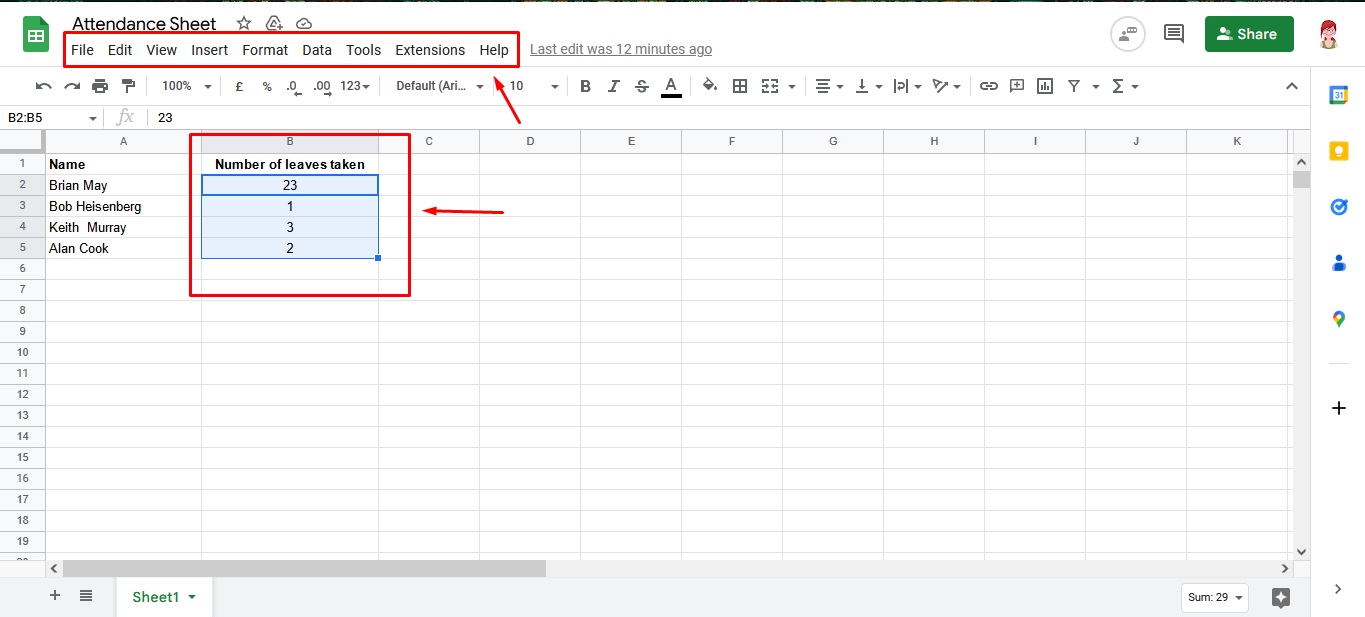This screenshot has height=617, width=1365.
Task: Open the Extensions menu
Action: pyautogui.click(x=430, y=49)
